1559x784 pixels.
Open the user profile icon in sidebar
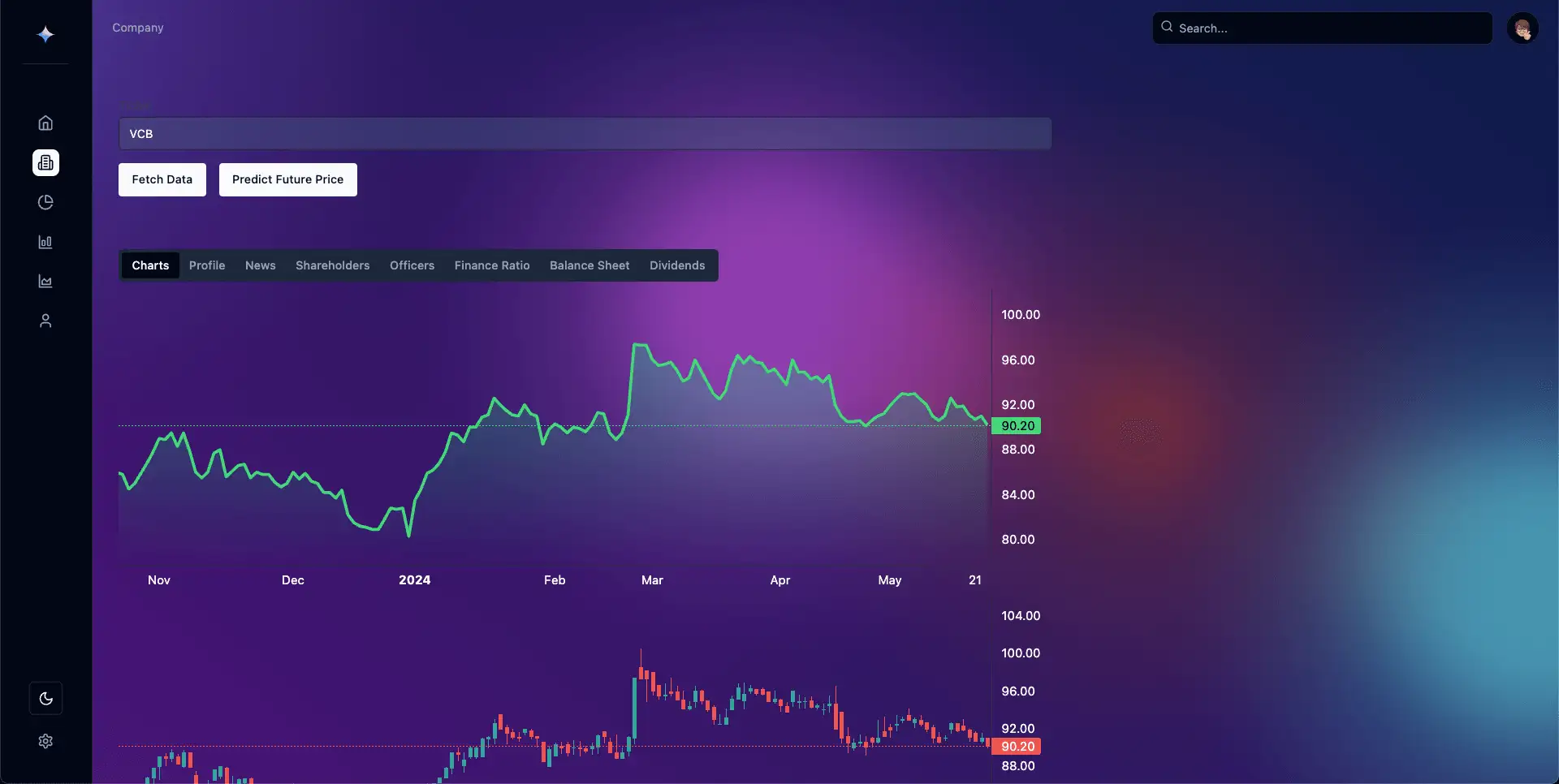coord(45,321)
